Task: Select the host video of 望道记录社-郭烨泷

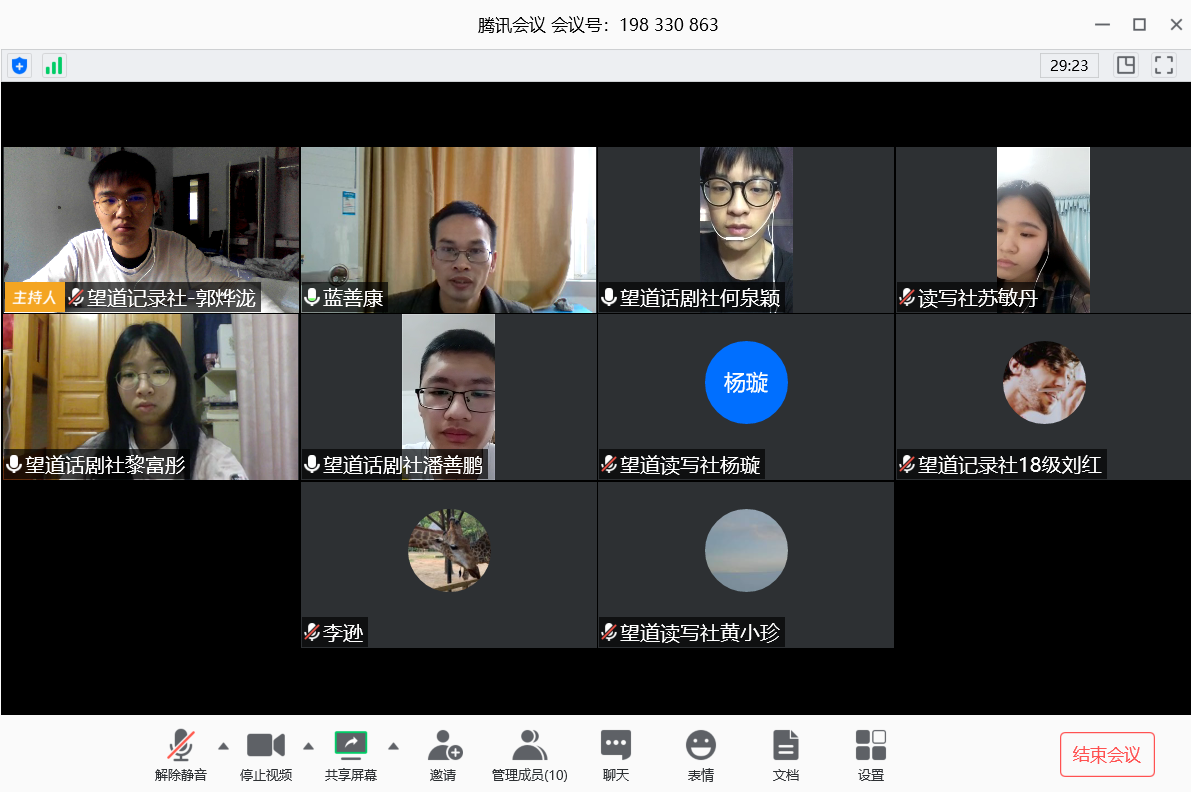Action: pyautogui.click(x=151, y=229)
